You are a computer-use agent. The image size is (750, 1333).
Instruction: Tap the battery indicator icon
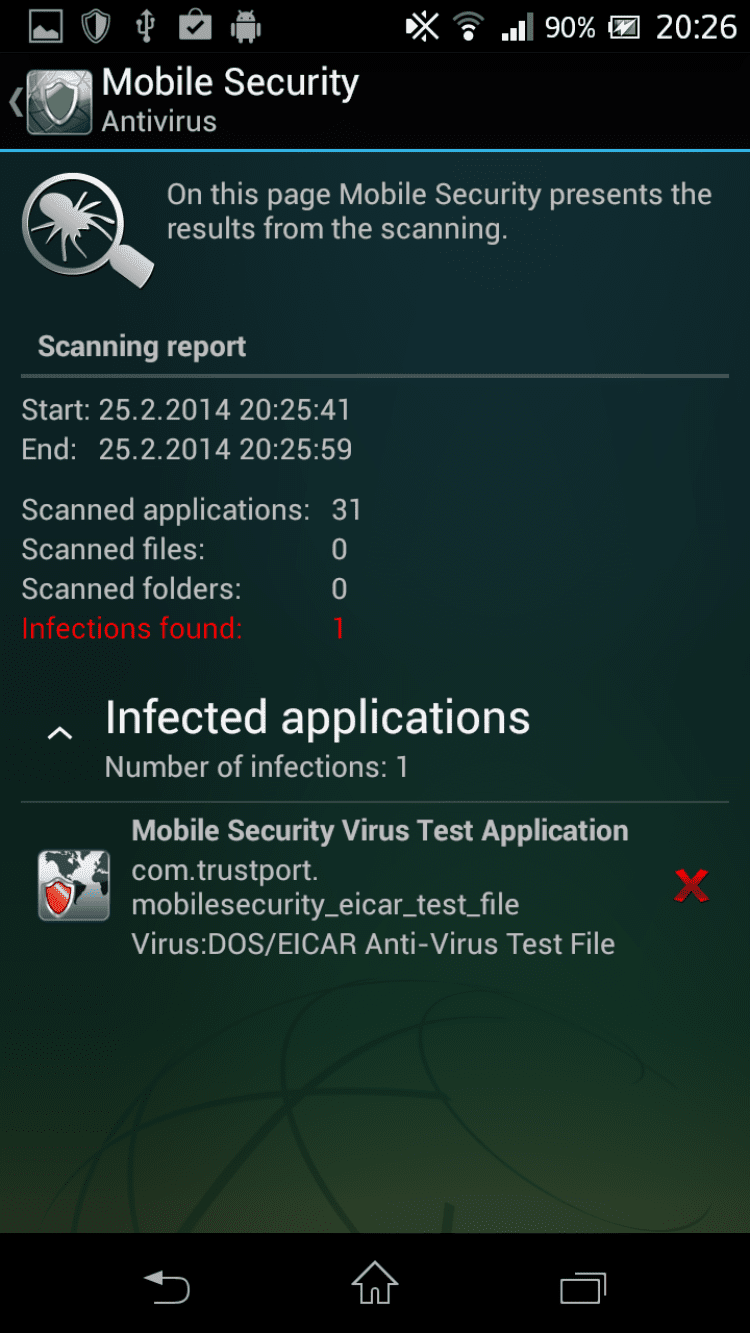(x=624, y=27)
